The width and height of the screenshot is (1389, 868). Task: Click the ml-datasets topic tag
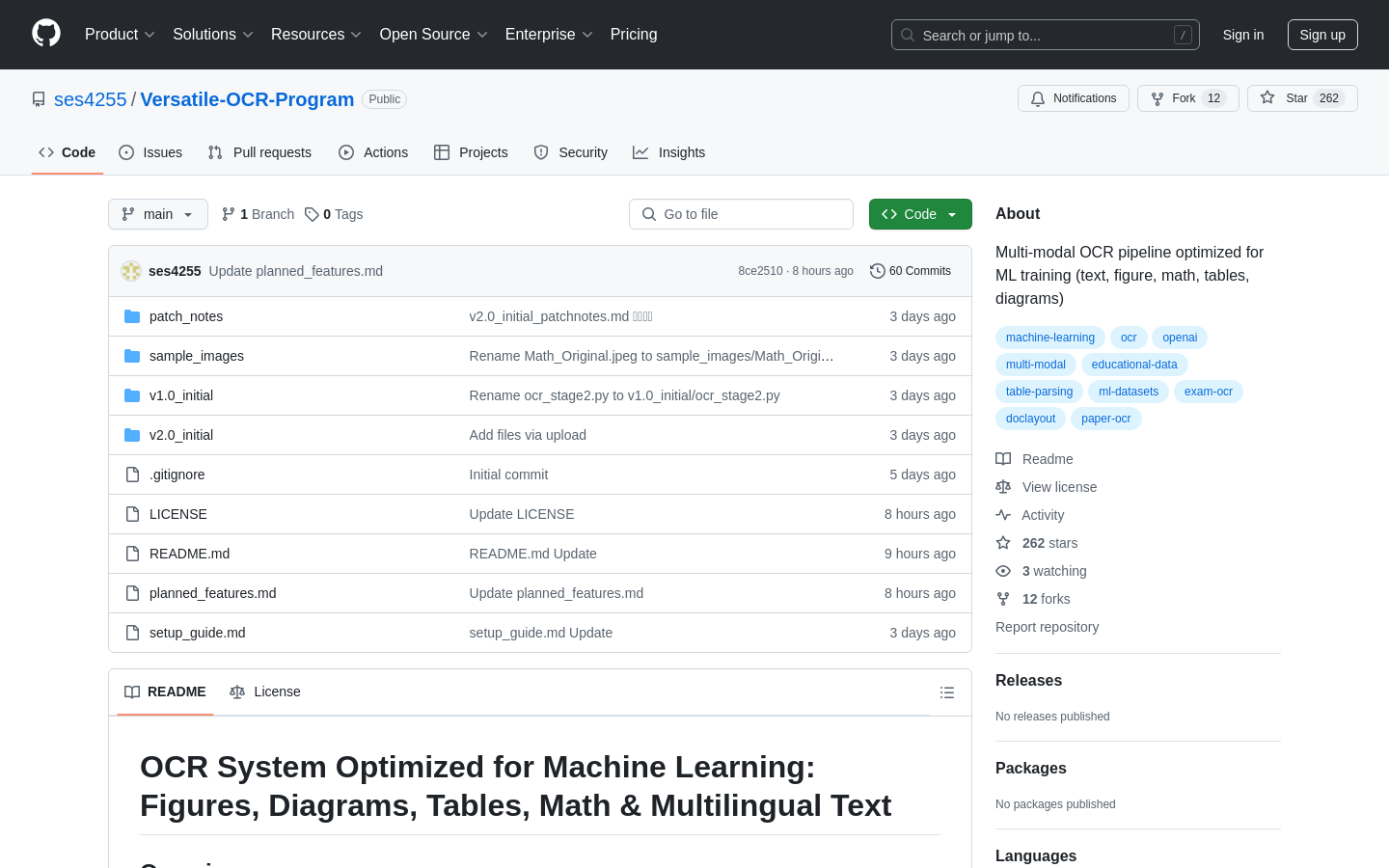pos(1129,392)
